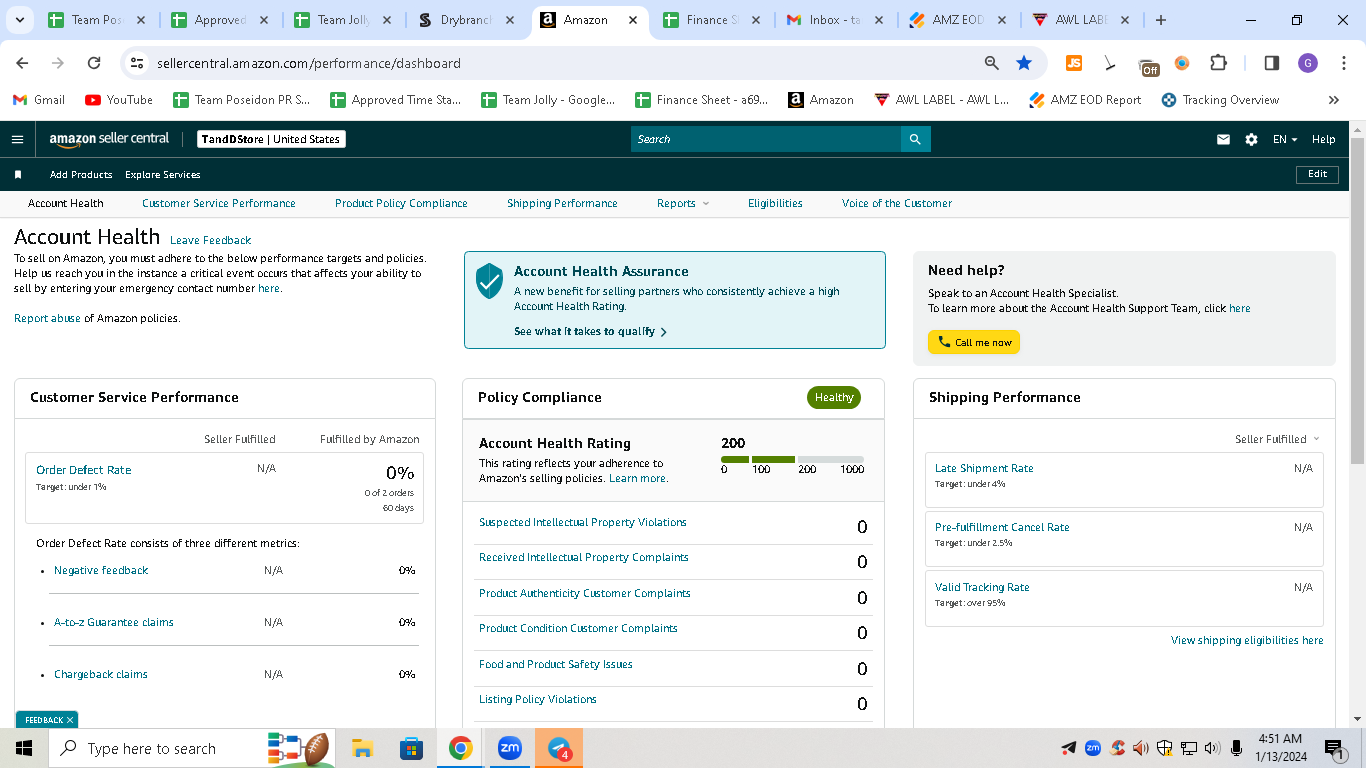Switch to the Account Health tab
Viewport: 1366px width, 768px height.
click(66, 204)
